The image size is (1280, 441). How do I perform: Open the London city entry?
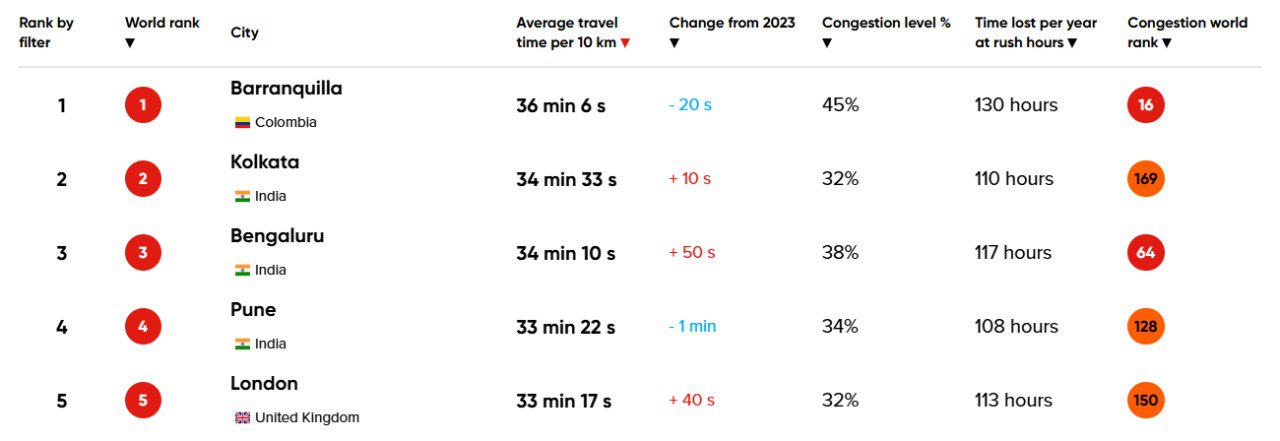pyautogui.click(x=264, y=384)
